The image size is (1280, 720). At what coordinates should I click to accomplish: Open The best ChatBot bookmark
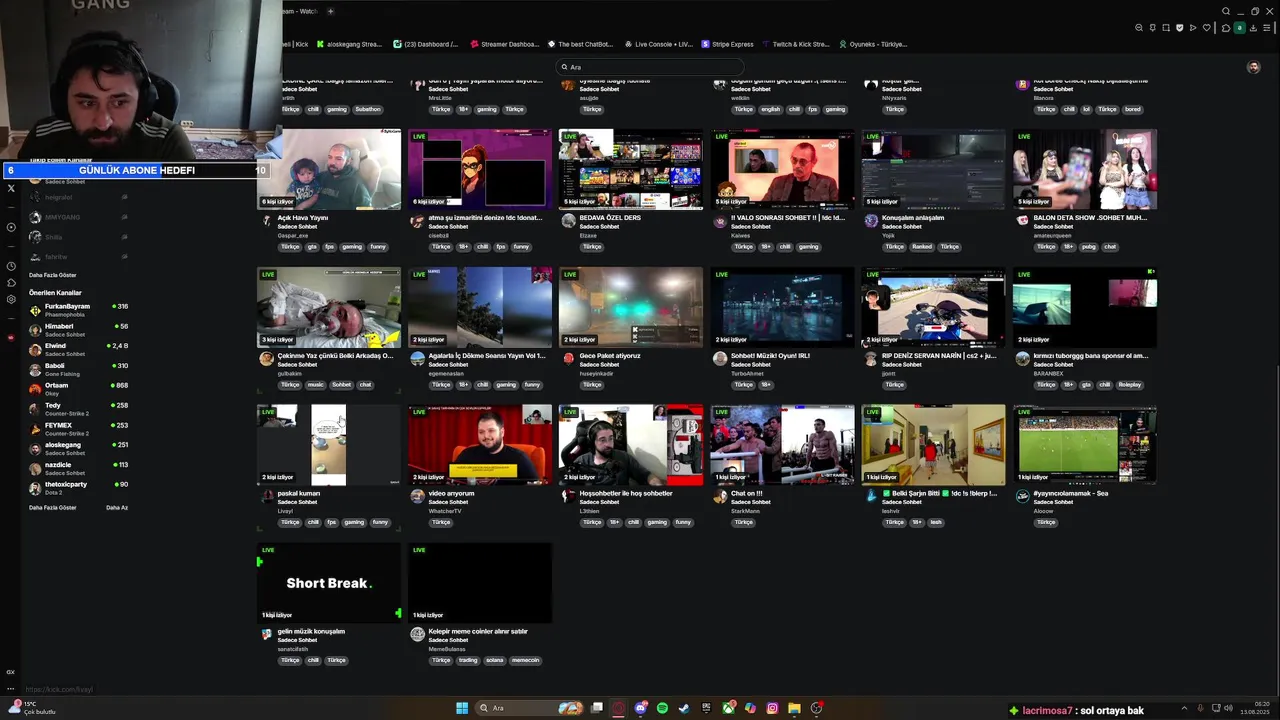(580, 44)
